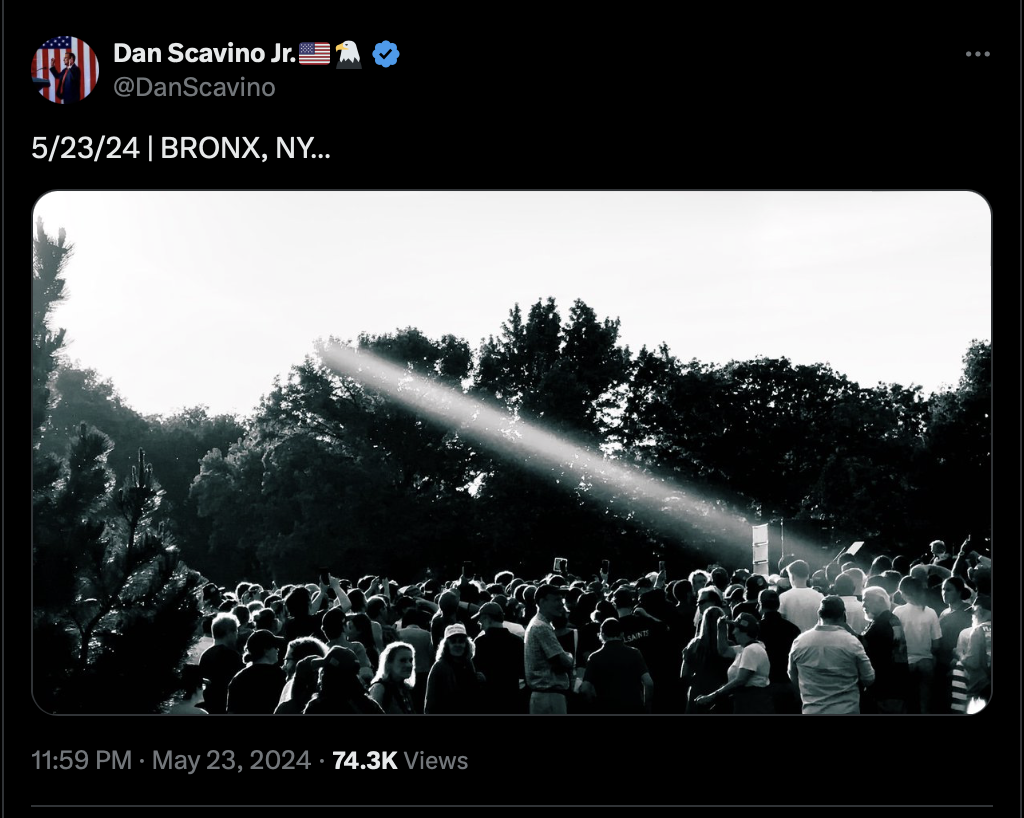Click the May 23, 2024 date
Screen dimensions: 1024x818
click(231, 761)
